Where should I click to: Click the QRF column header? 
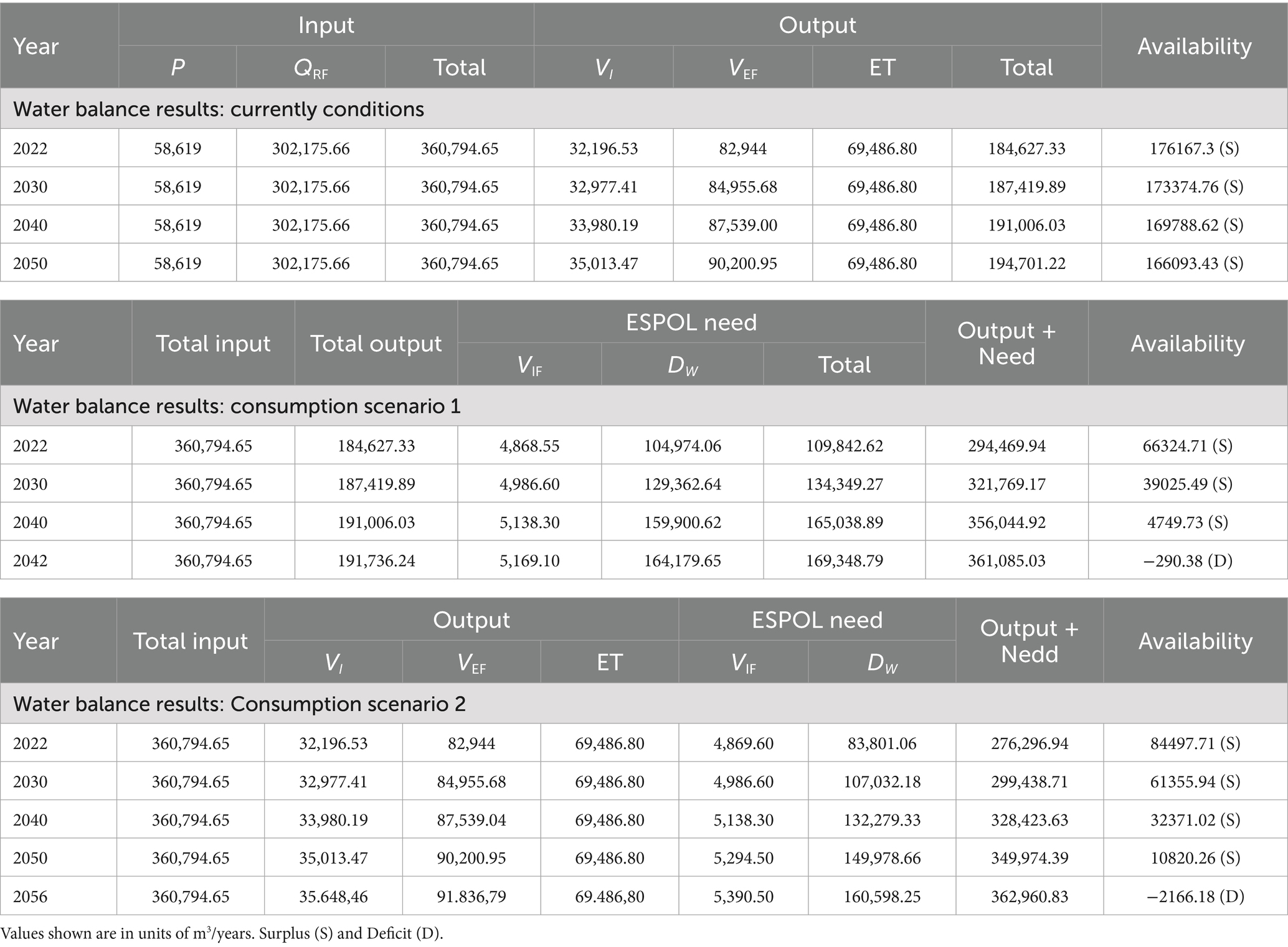pos(310,67)
